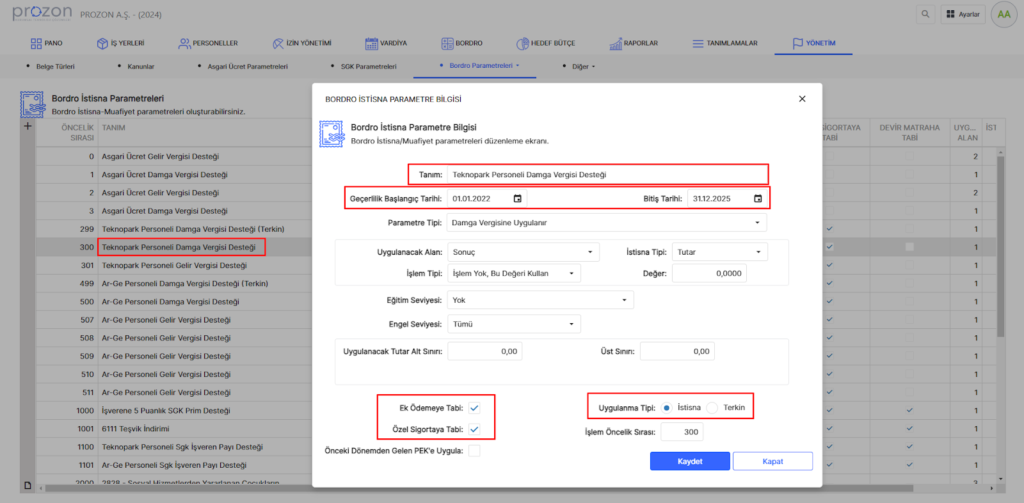Viewport: 1024px width, 503px height.
Task: Open the BORDRO menu
Action: click(x=461, y=44)
